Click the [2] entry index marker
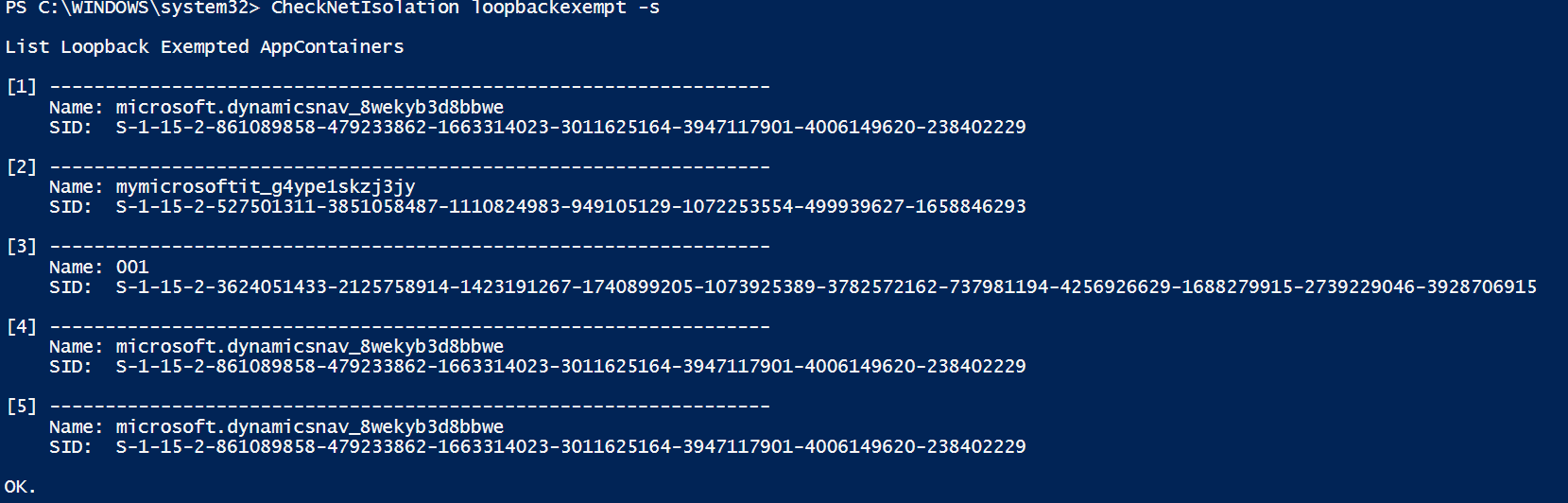Image resolution: width=1568 pixels, height=503 pixels. pyautogui.click(x=21, y=167)
